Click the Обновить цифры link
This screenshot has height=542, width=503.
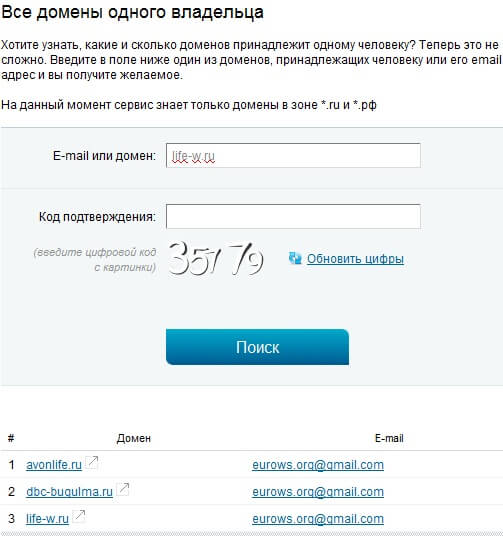[x=355, y=259]
